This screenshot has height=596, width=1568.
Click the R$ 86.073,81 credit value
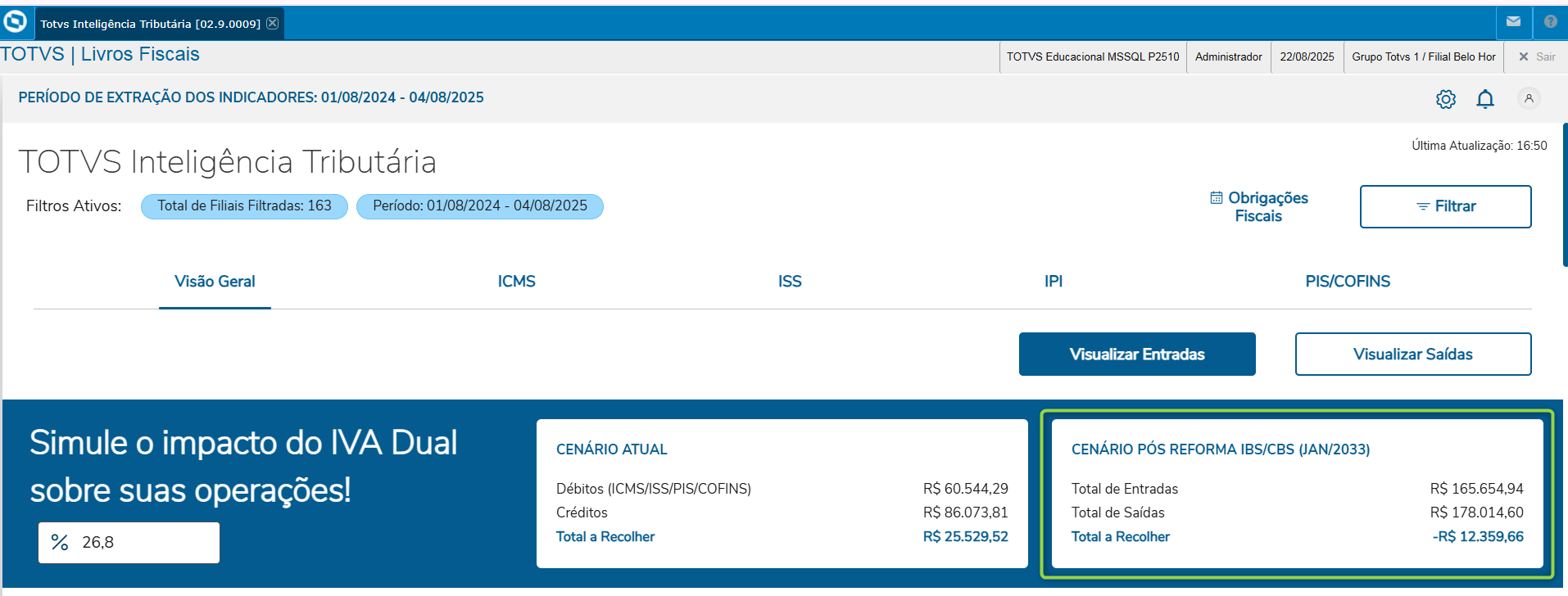(x=966, y=512)
